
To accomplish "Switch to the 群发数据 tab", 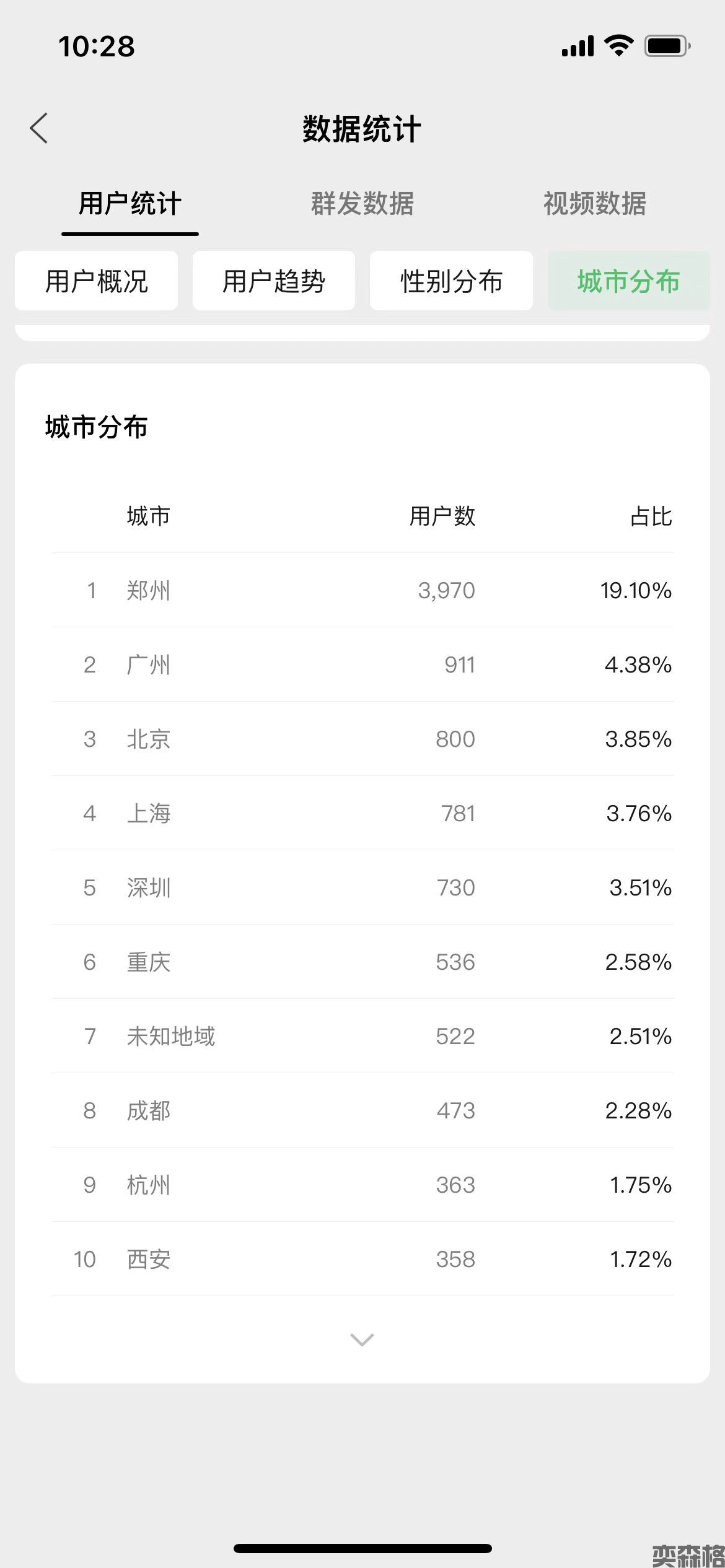I will pos(362,204).
